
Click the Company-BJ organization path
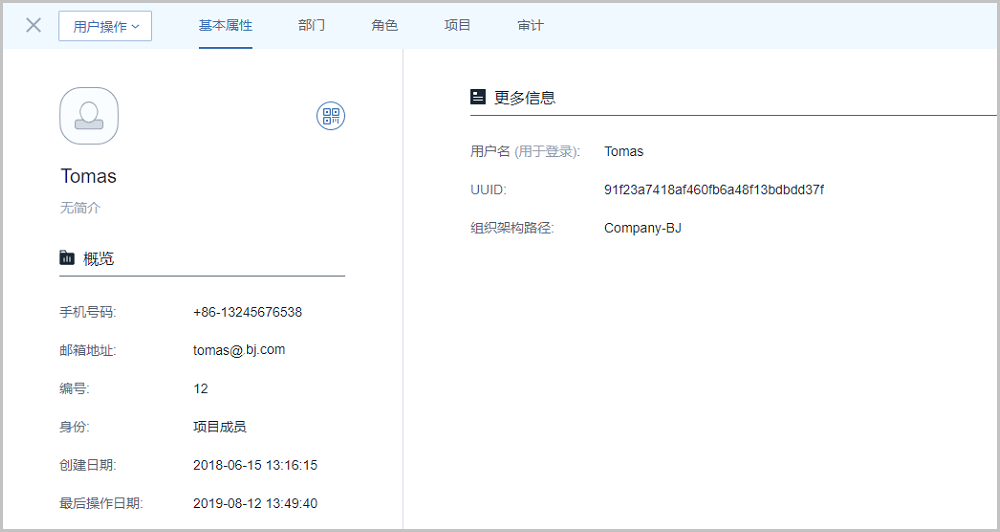point(642,228)
